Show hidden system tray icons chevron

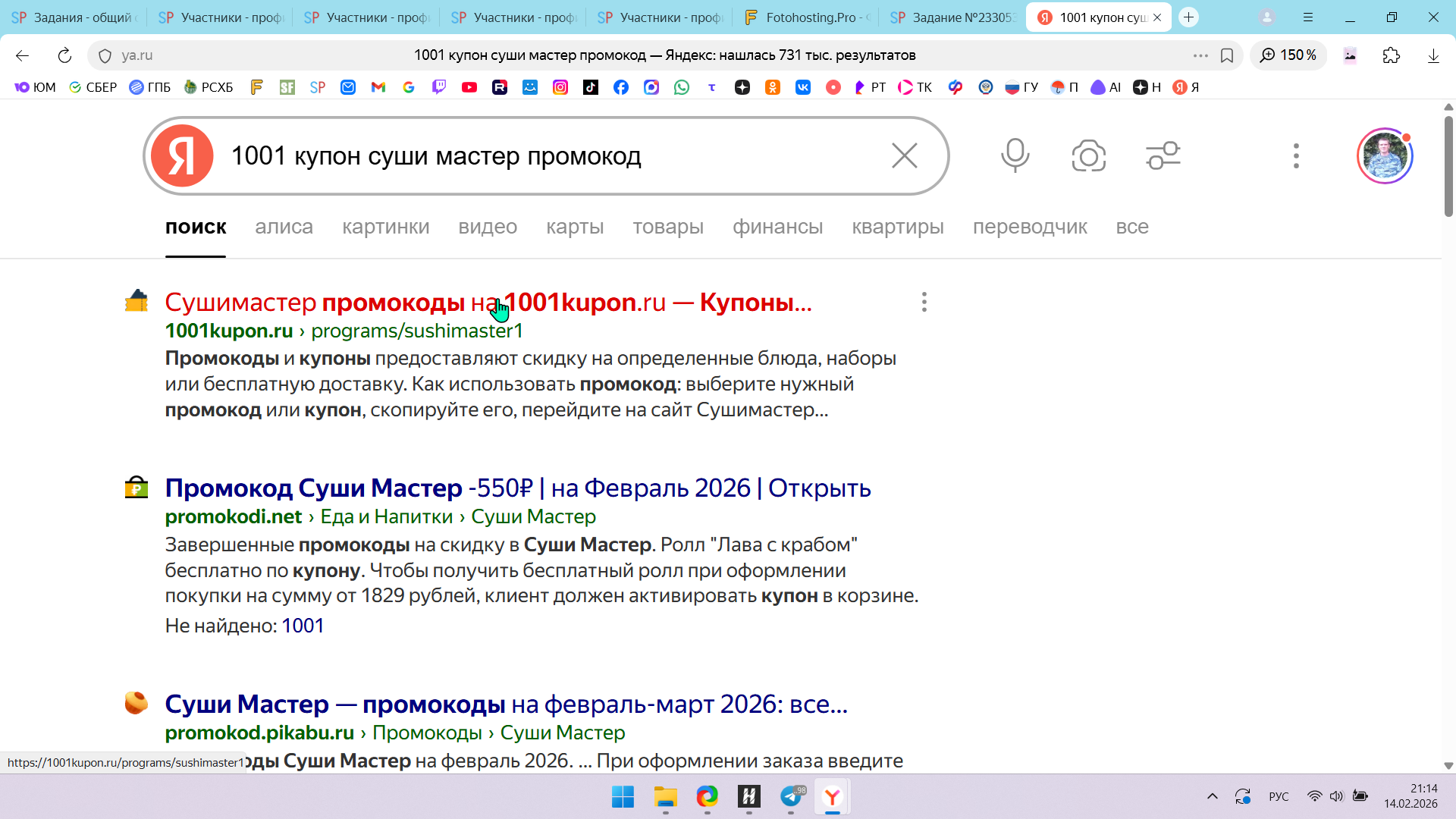[x=1212, y=796]
